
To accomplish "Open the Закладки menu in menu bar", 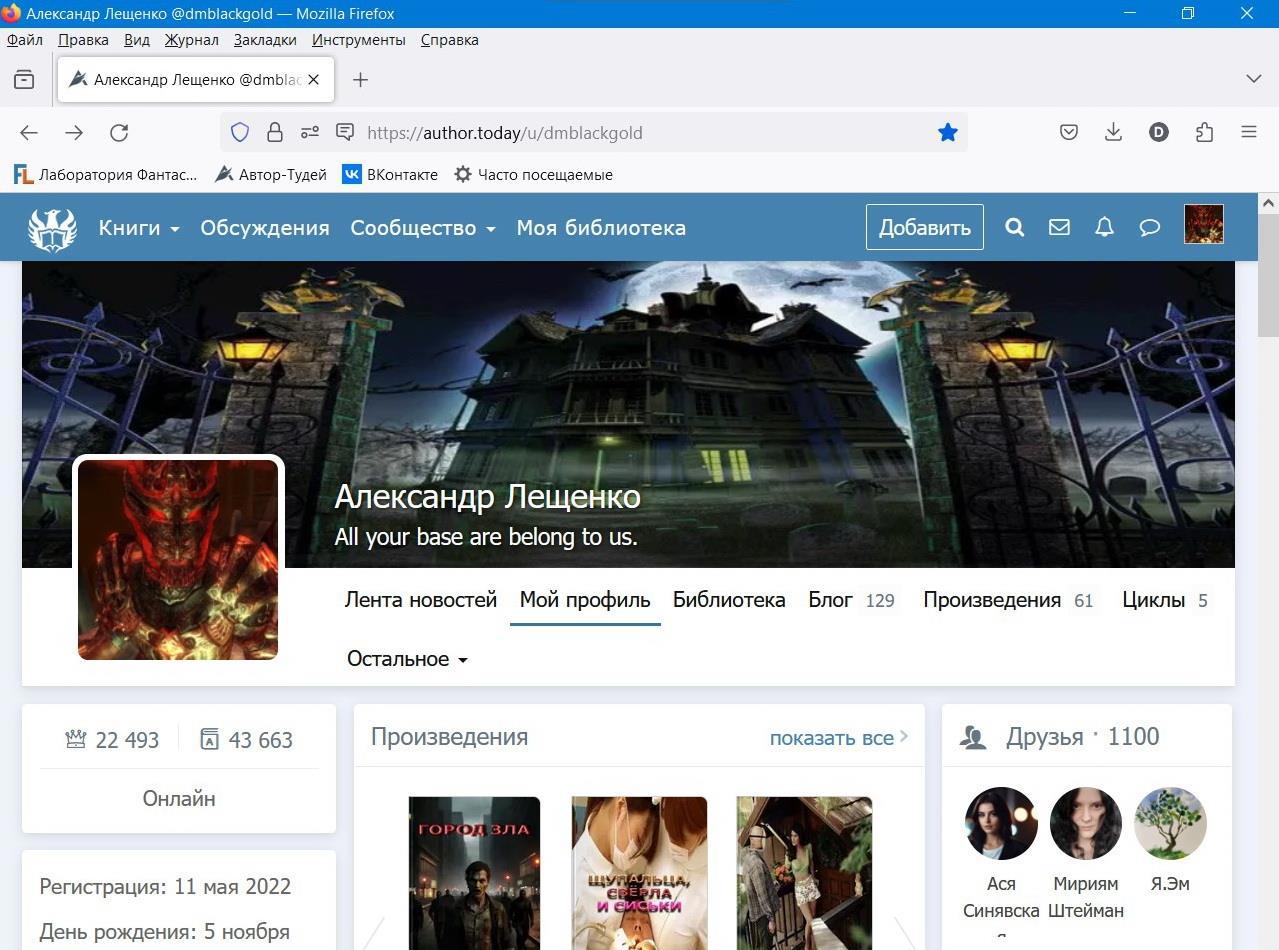I will pyautogui.click(x=265, y=40).
